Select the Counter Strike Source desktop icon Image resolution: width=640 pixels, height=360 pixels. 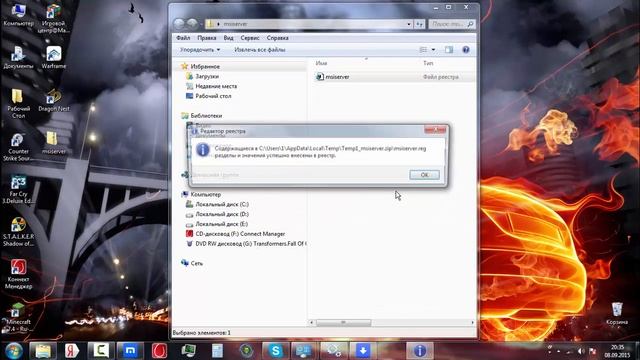tap(18, 146)
